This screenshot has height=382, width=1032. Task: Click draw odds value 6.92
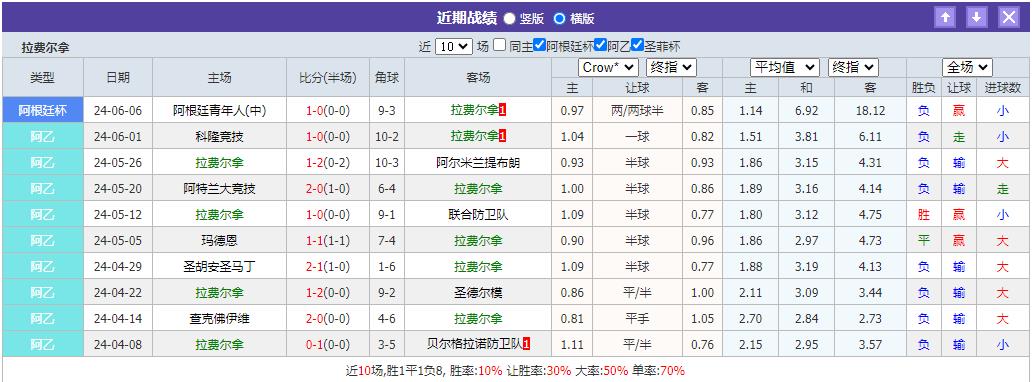pyautogui.click(x=806, y=111)
